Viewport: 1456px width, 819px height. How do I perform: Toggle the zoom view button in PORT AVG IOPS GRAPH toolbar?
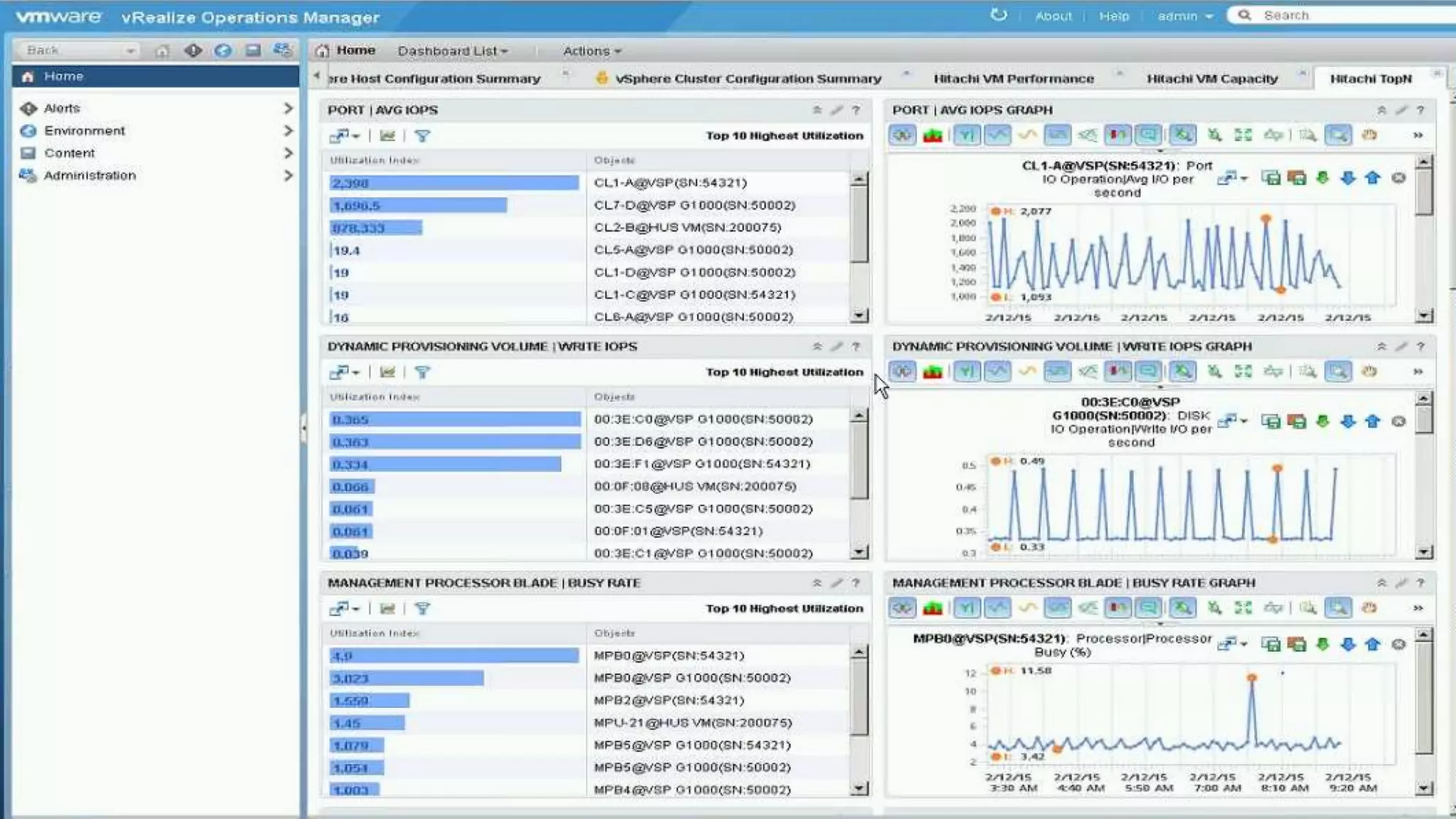[x=1338, y=135]
